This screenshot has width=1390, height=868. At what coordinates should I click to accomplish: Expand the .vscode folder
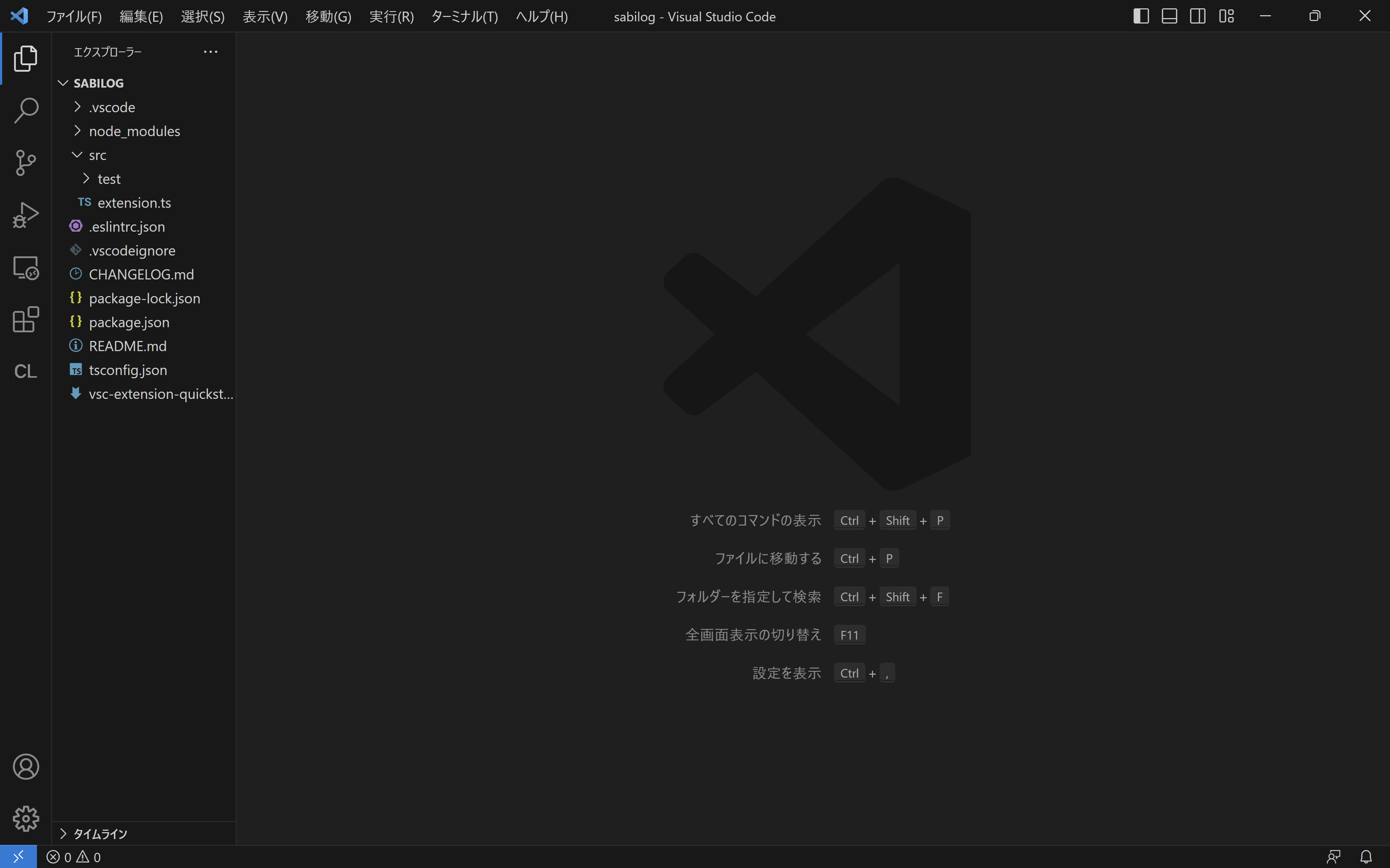pos(143,108)
